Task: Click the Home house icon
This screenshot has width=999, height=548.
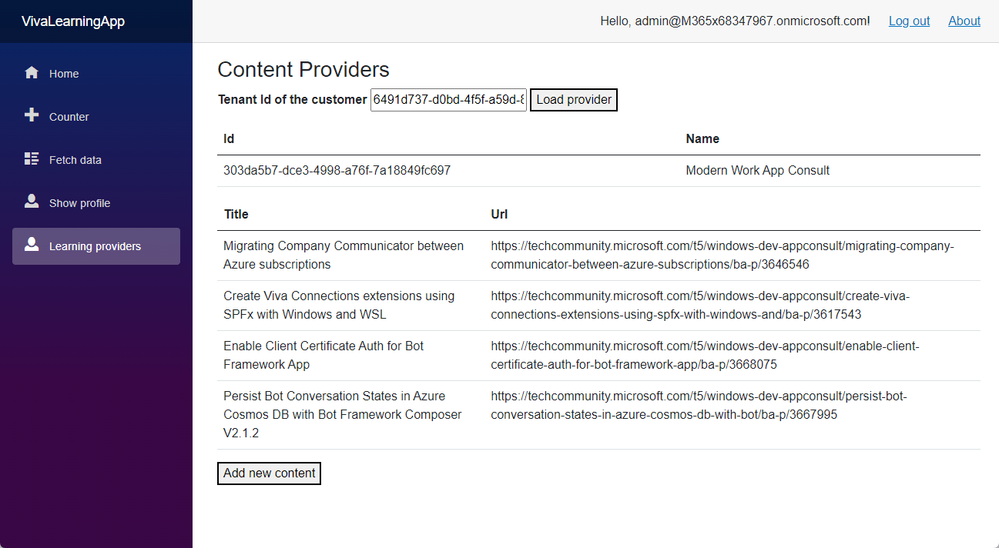Action: click(x=31, y=73)
